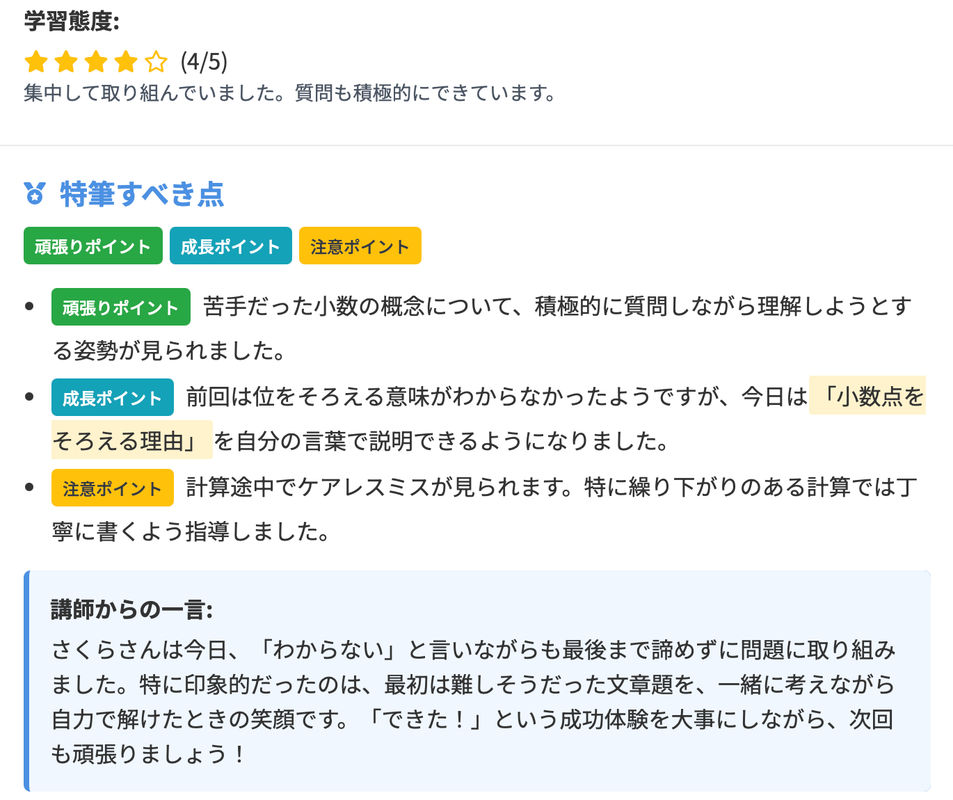Viewport: 953px width, 800px height.
Task: Click the 注意ポイント badge in the third bullet
Action: tap(112, 488)
